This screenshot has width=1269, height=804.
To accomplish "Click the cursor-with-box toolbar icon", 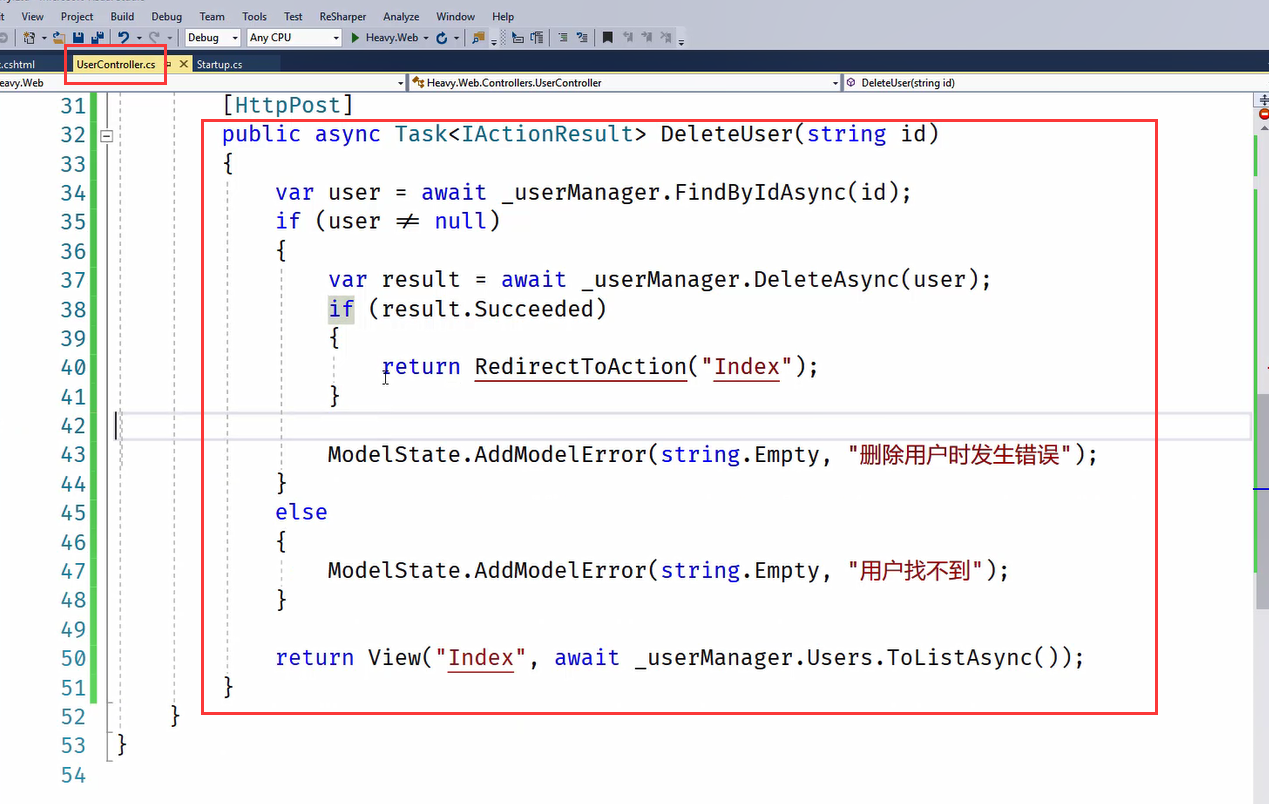I will click(517, 37).
